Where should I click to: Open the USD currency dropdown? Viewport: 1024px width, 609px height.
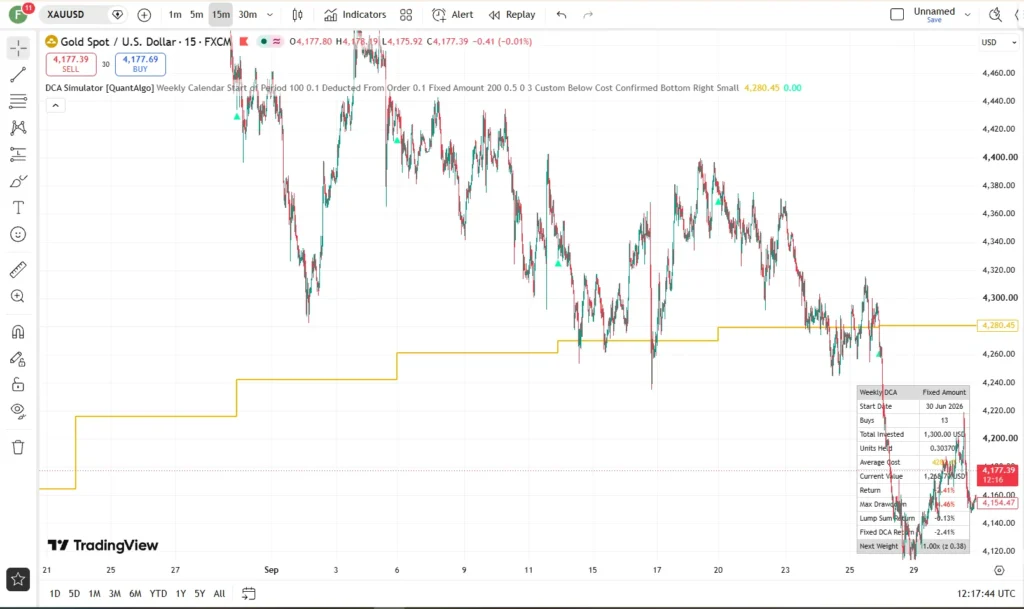(999, 42)
